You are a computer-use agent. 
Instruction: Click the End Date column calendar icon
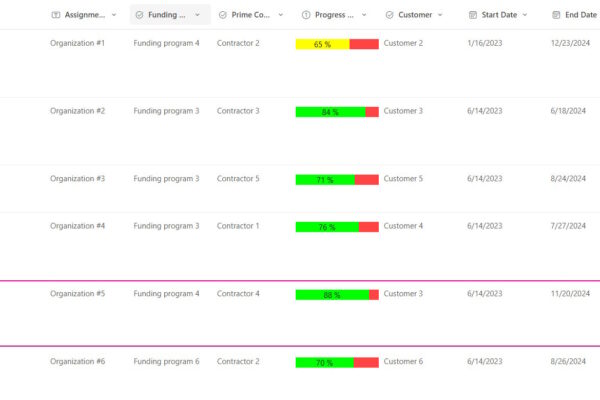point(556,15)
